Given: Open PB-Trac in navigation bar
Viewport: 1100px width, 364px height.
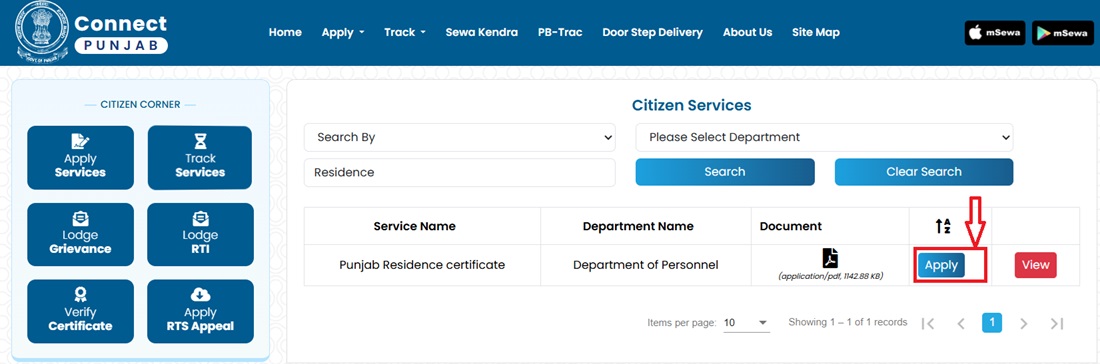Looking at the screenshot, I should click(x=560, y=32).
